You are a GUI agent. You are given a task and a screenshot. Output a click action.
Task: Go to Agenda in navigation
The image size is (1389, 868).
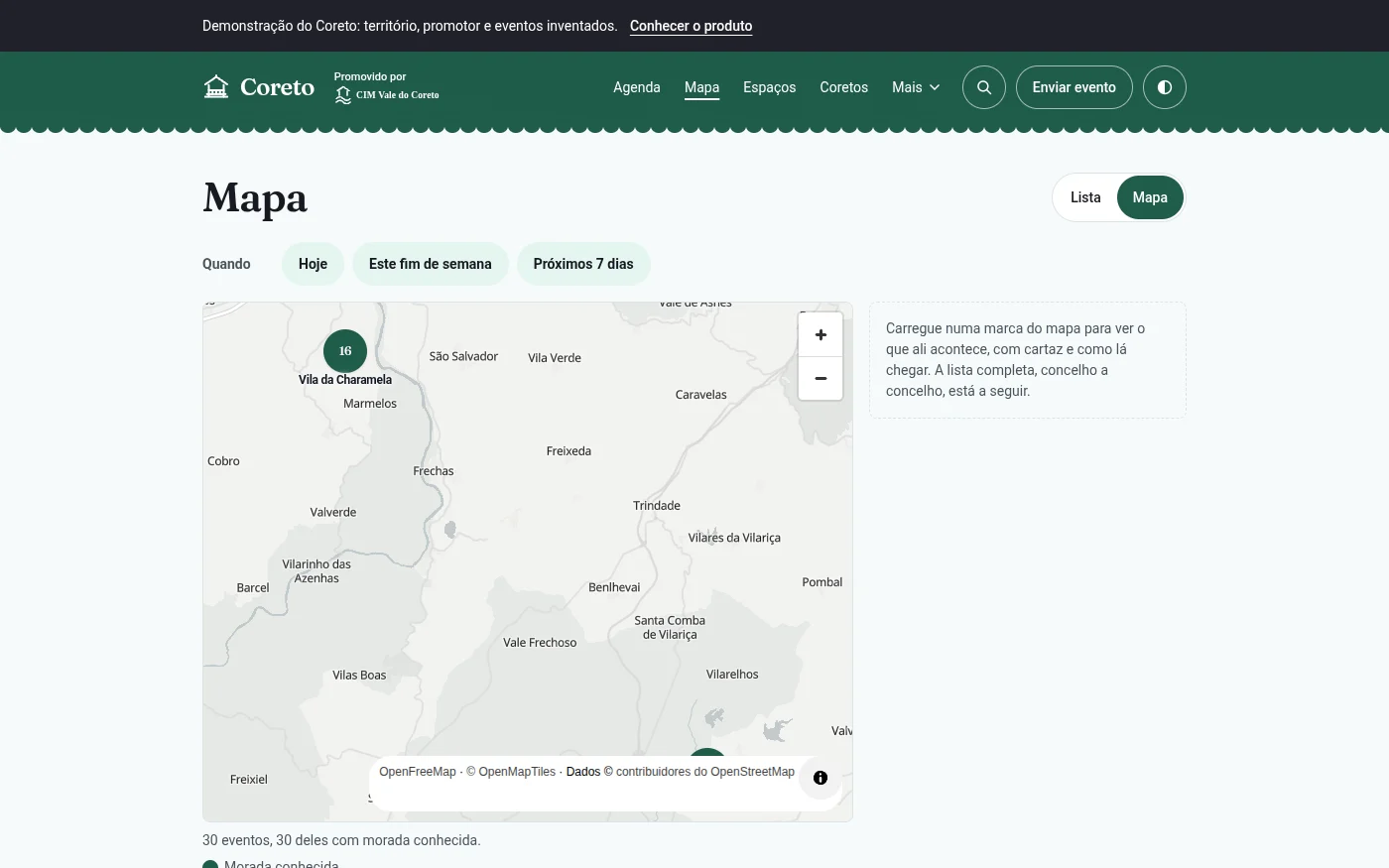[x=637, y=87]
